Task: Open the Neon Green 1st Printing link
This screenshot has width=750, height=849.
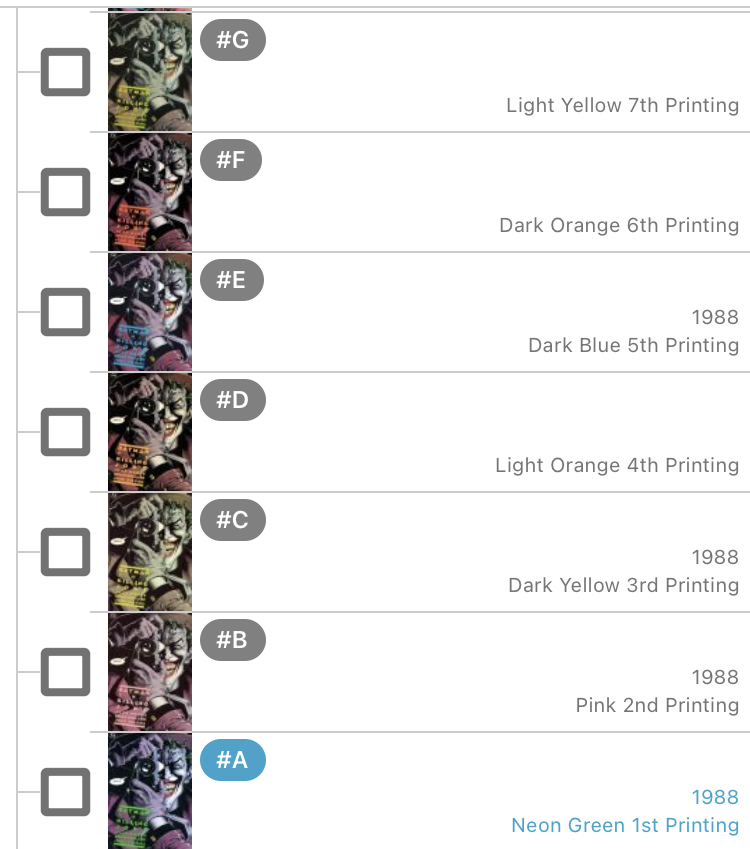Action: [625, 825]
